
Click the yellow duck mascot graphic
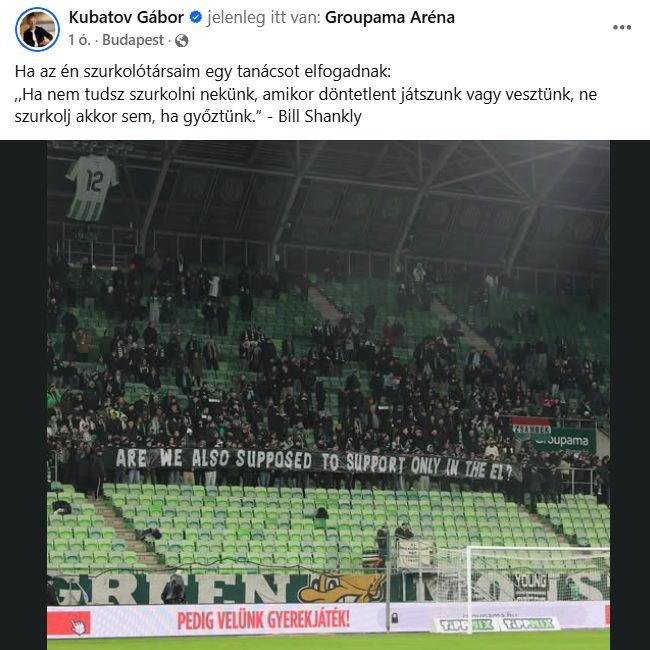tap(341, 587)
